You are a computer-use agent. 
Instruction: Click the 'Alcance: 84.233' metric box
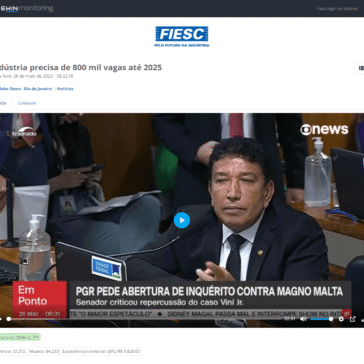click(x=44, y=351)
